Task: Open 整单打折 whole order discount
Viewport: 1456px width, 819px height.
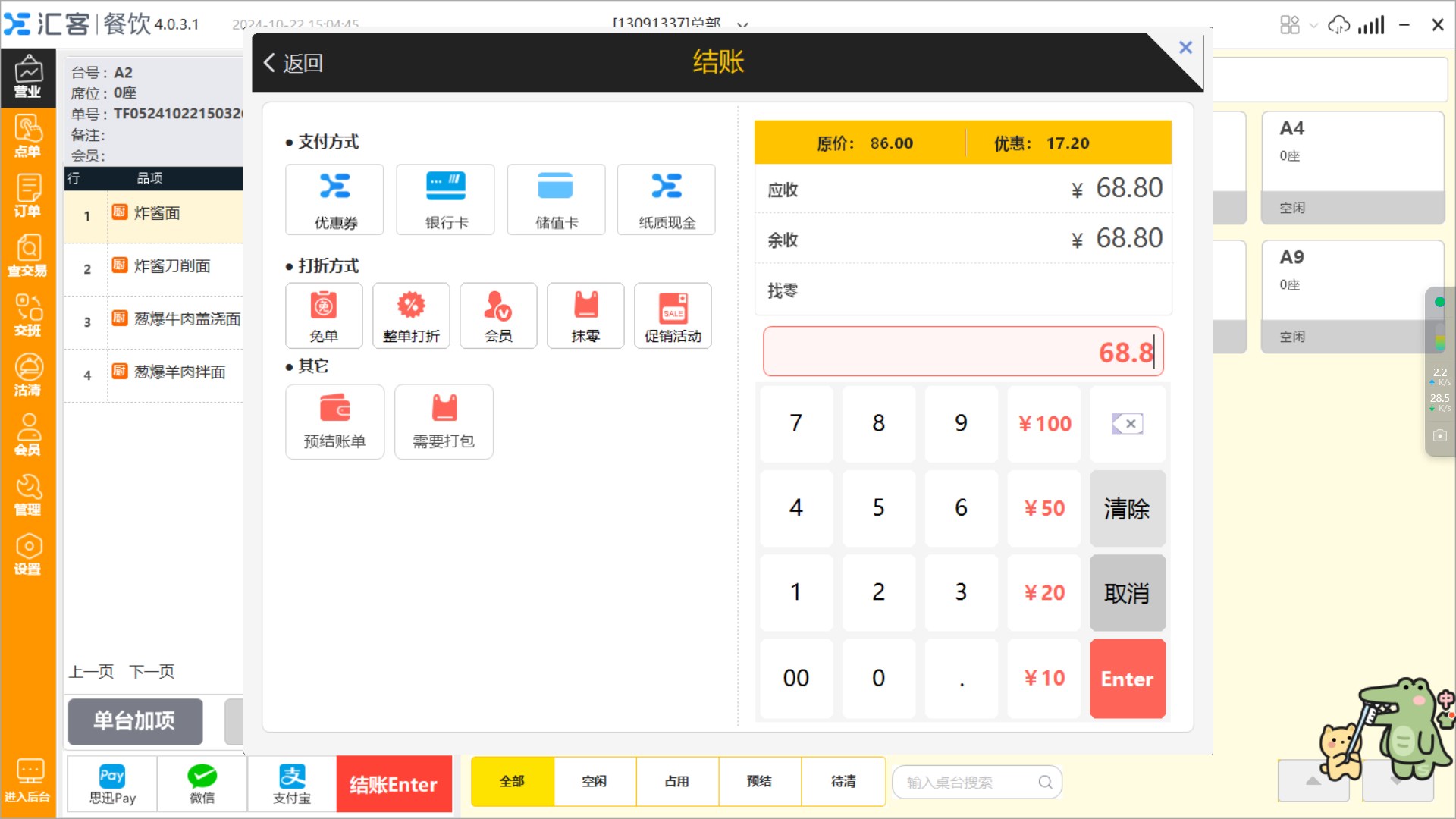Action: (411, 315)
